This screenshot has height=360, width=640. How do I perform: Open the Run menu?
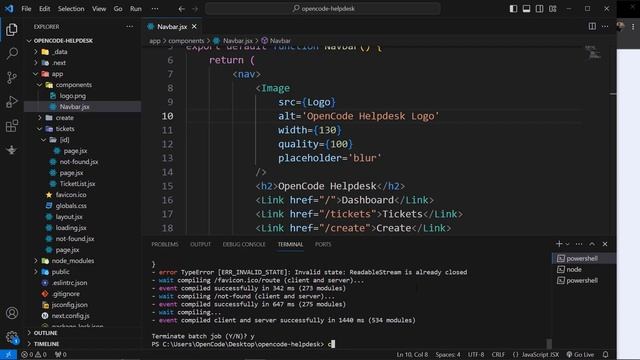tap(136, 9)
